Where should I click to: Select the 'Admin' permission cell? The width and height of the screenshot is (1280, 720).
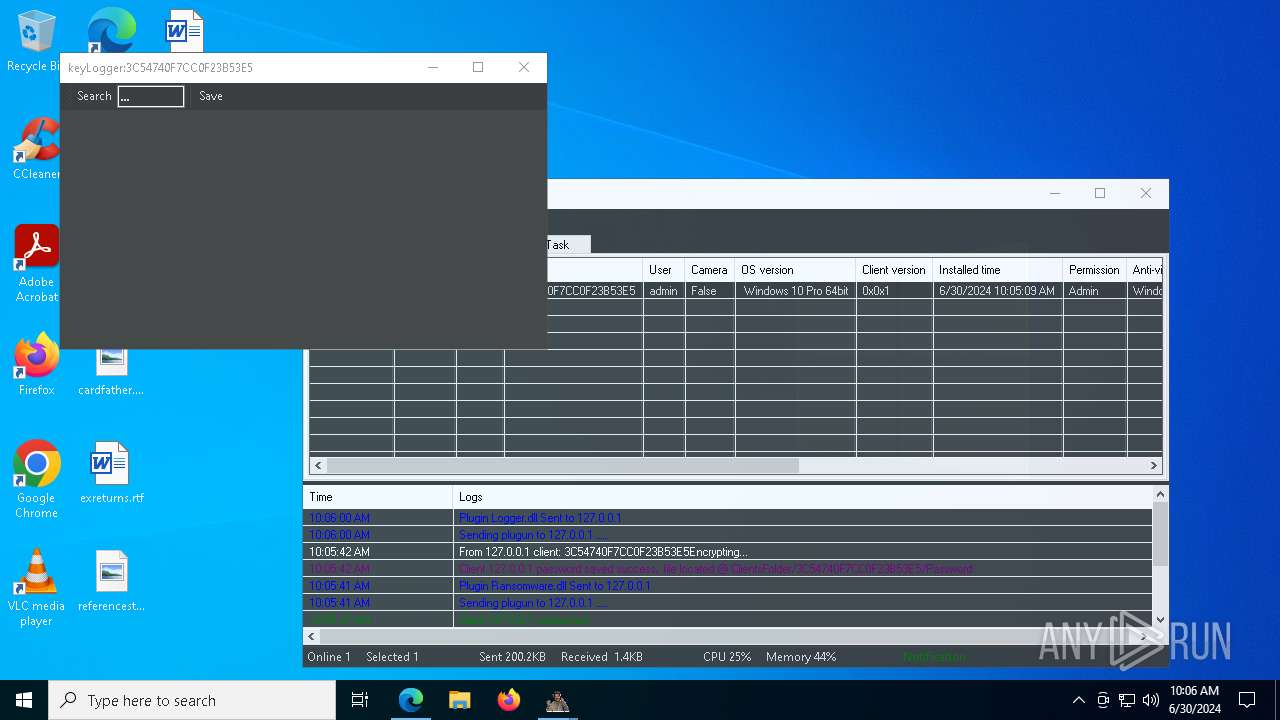[x=1095, y=291]
